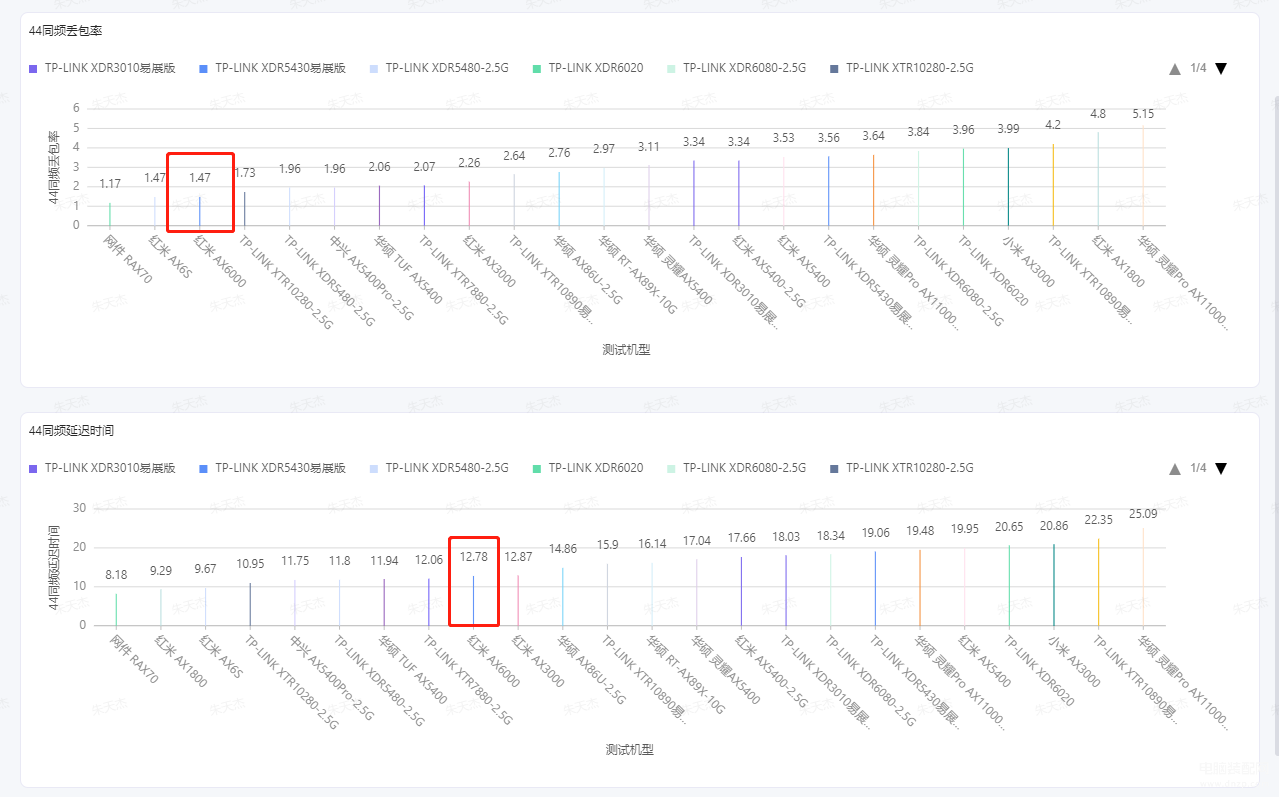The image size is (1279, 797).
Task: Select the 3.53 data label for 红米 AX5400
Action: click(784, 138)
